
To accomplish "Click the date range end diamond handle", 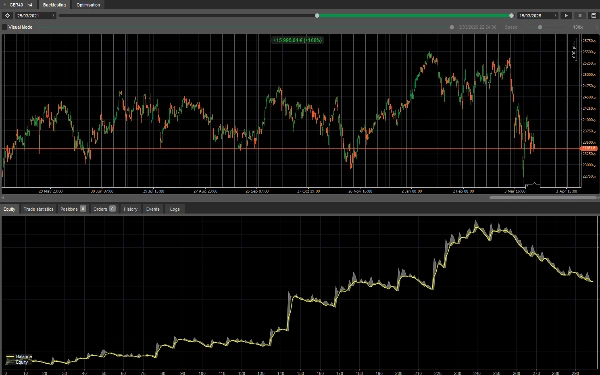I will pyautogui.click(x=512, y=16).
